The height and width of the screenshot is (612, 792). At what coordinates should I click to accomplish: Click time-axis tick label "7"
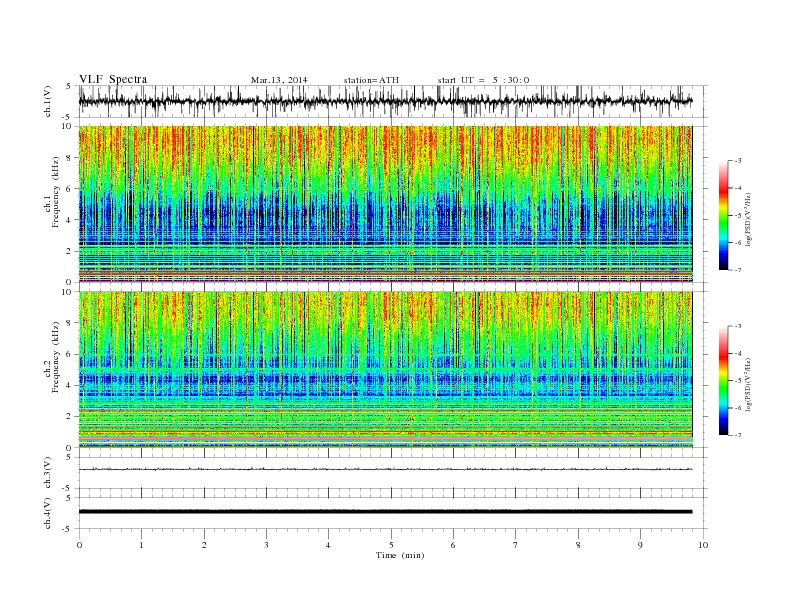click(x=516, y=545)
